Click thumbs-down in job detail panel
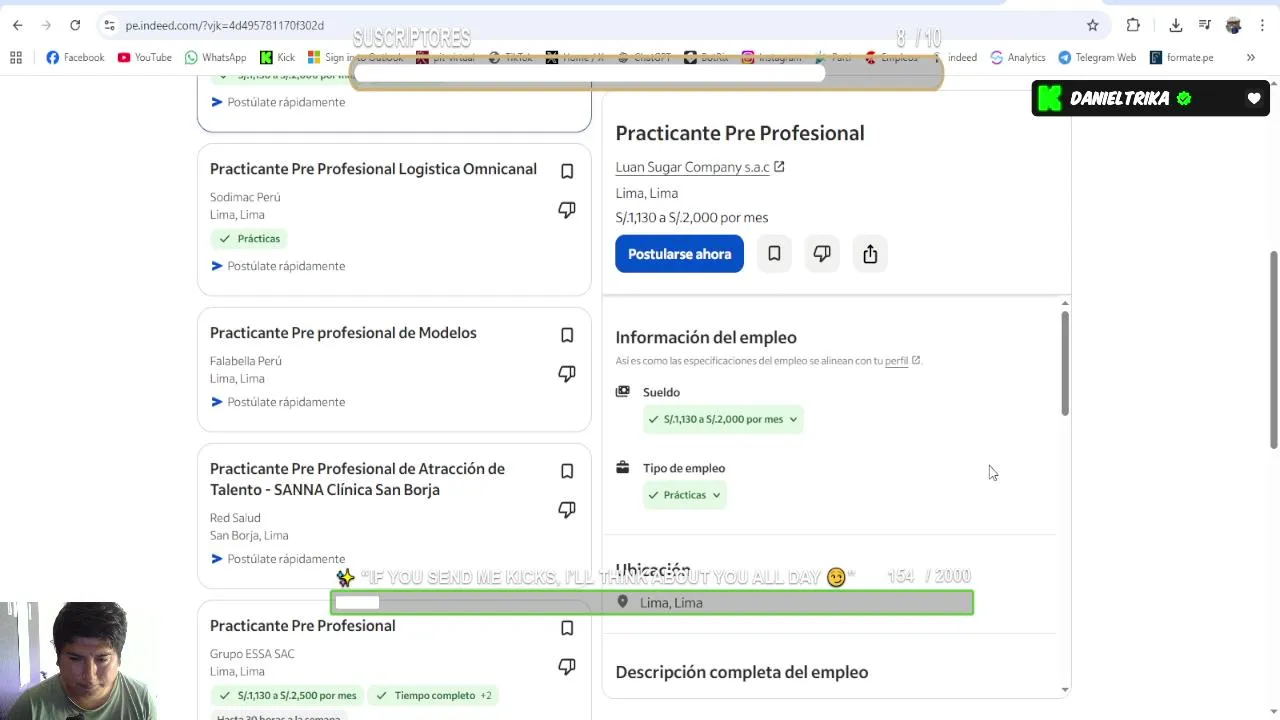The width and height of the screenshot is (1280, 720). click(x=822, y=254)
